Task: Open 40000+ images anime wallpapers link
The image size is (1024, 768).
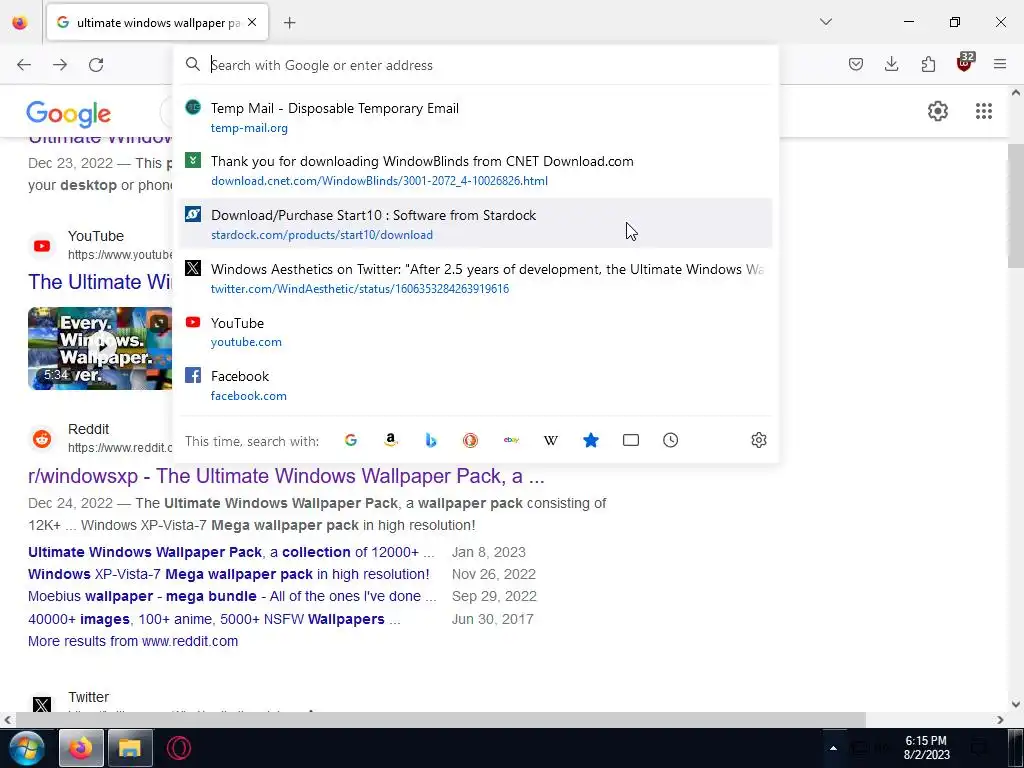Action: click(x=214, y=618)
